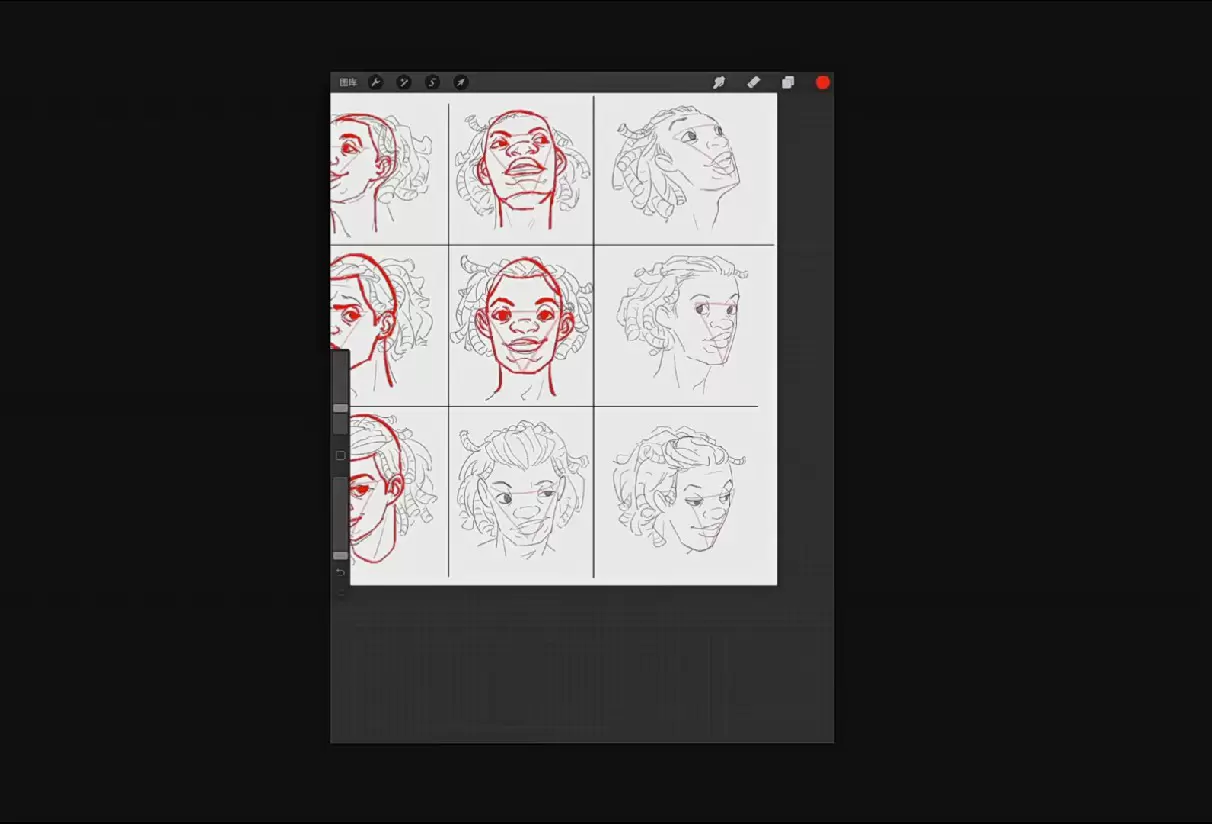Open the red active color swatch
Screen dimensions: 1212x824
pos(823,83)
